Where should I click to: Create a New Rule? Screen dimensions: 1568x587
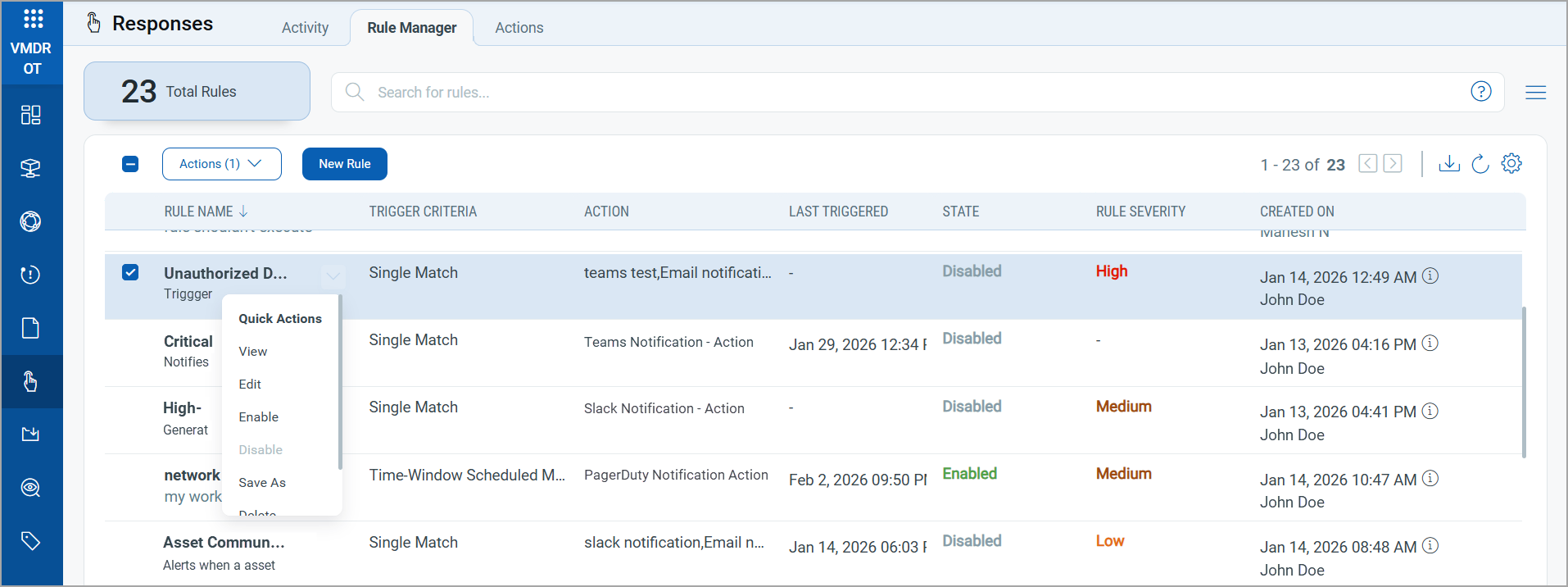click(x=344, y=164)
